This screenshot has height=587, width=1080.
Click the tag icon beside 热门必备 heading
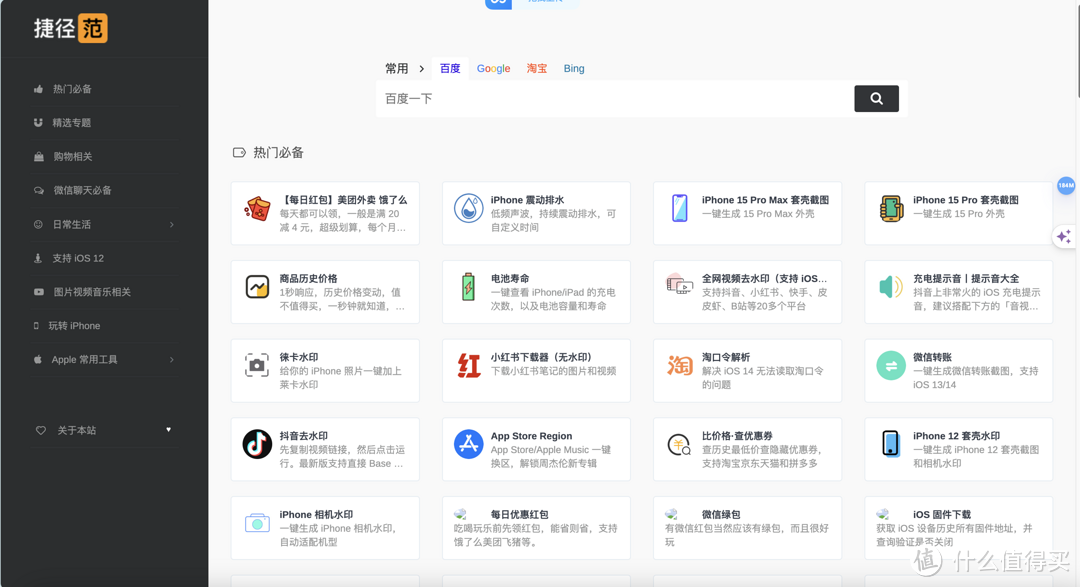coord(239,152)
